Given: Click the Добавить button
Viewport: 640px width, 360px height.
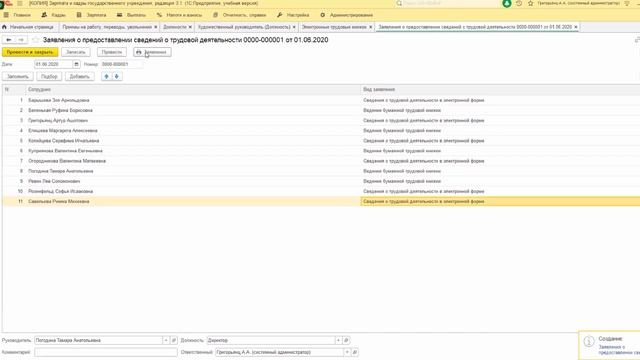Looking at the screenshot, I should pyautogui.click(x=80, y=76).
